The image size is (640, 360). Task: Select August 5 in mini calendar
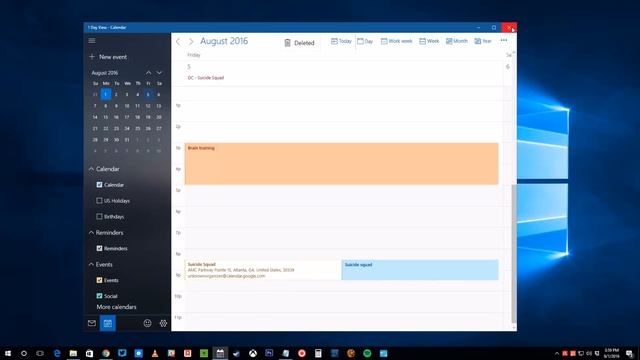tap(148, 94)
